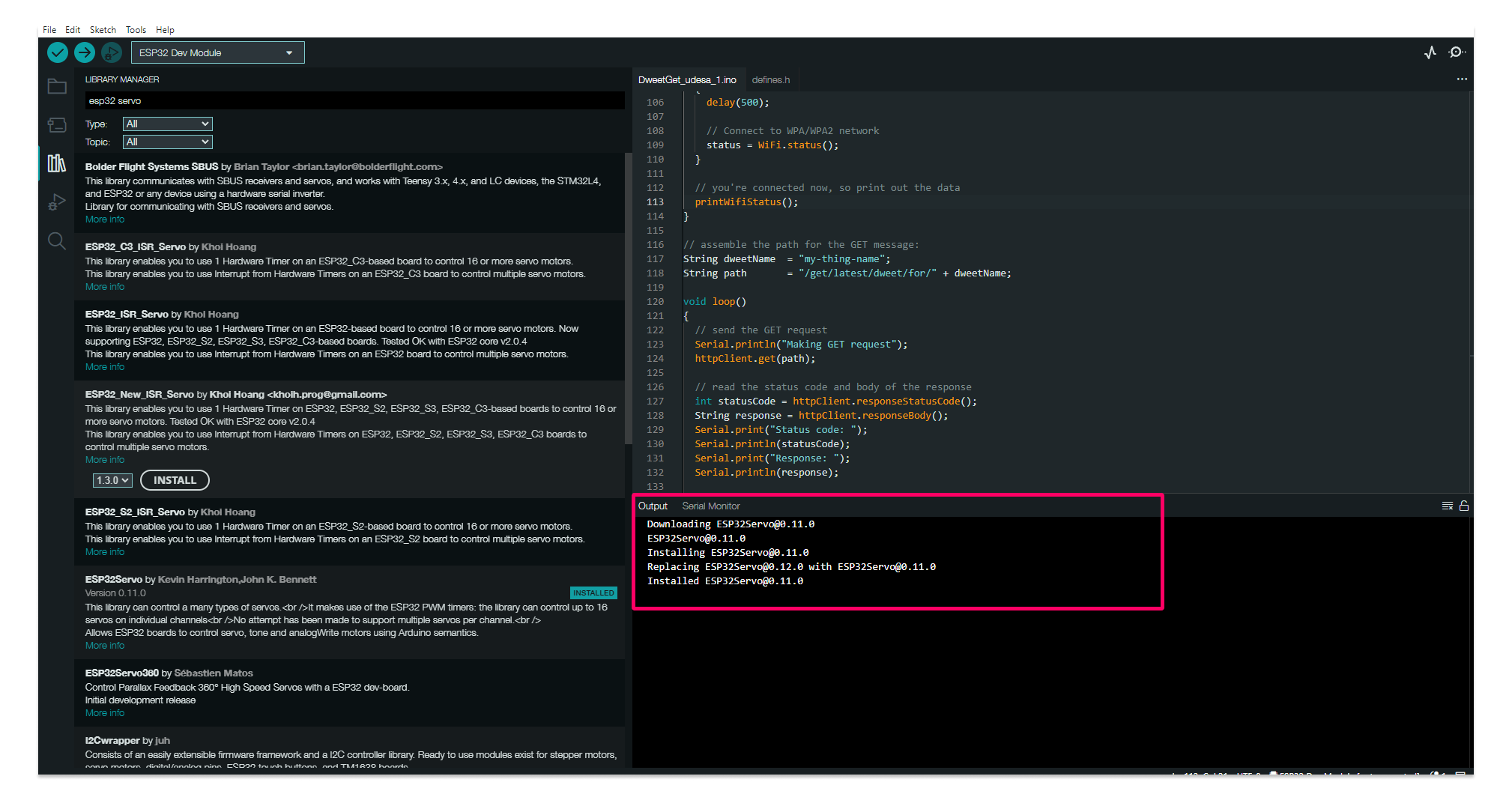
Task: Switch to the Serial Monitor tab
Action: tap(711, 506)
